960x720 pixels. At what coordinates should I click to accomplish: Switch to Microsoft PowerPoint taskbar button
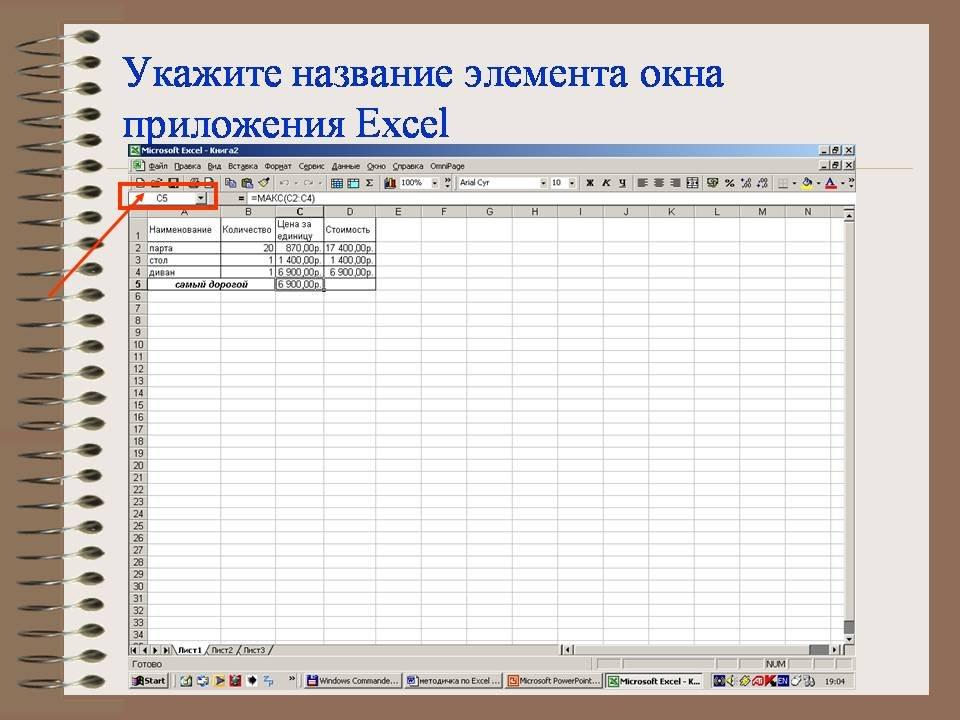(x=555, y=681)
